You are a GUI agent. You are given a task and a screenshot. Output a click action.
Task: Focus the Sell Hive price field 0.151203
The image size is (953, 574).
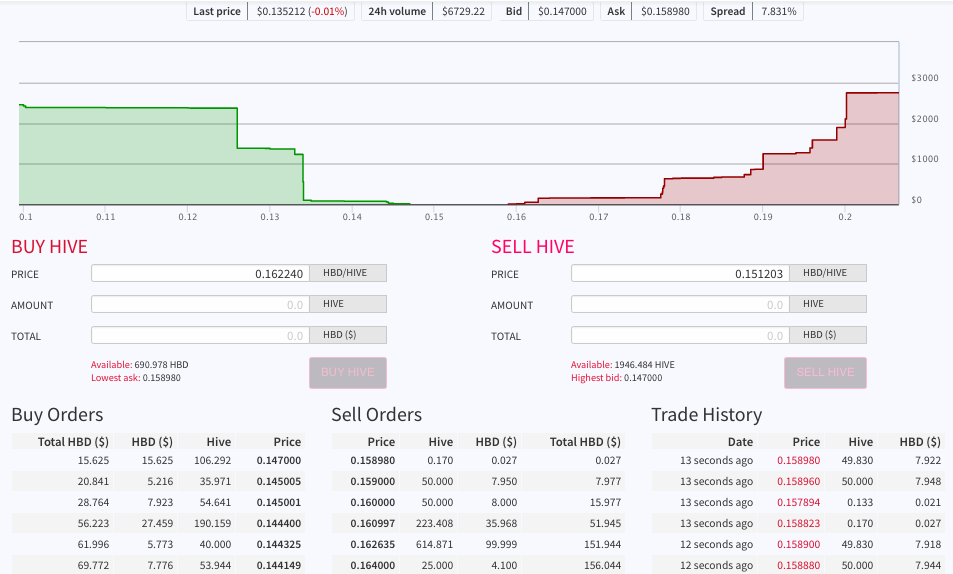tap(681, 274)
